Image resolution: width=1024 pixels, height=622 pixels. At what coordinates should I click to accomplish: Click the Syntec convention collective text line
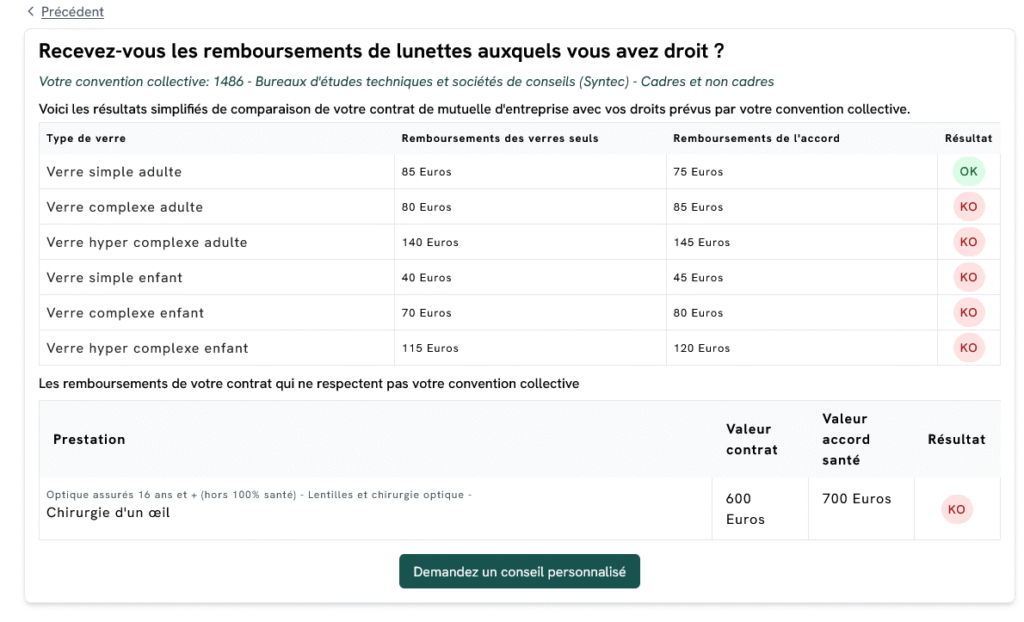click(405, 81)
